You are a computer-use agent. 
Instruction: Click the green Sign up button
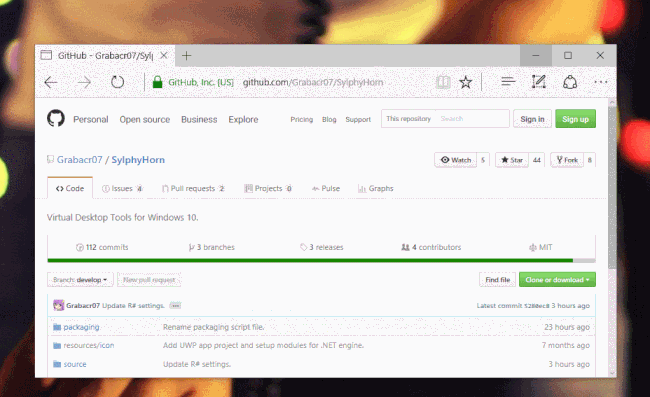(575, 119)
